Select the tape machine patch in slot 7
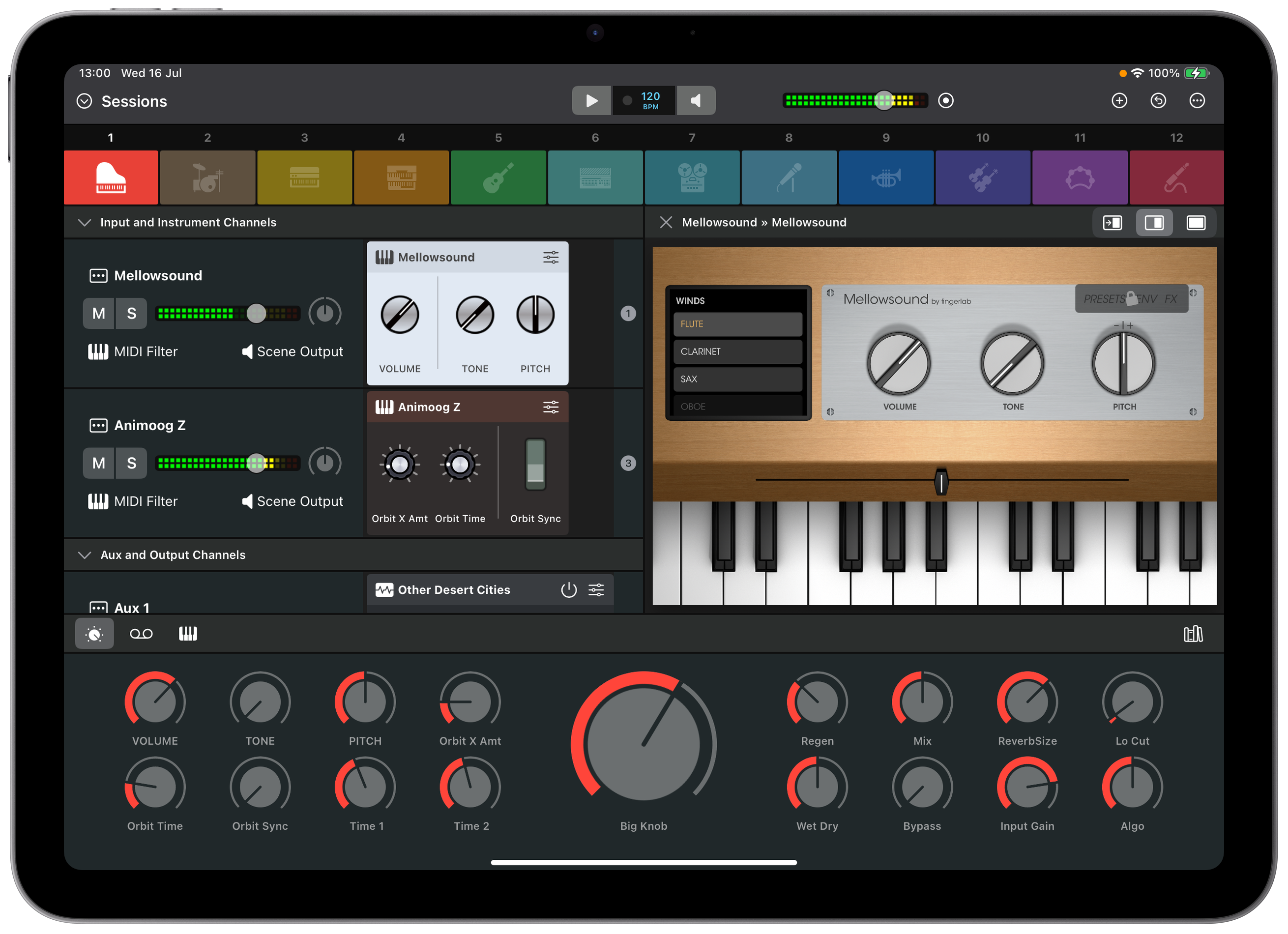 pyautogui.click(x=692, y=177)
